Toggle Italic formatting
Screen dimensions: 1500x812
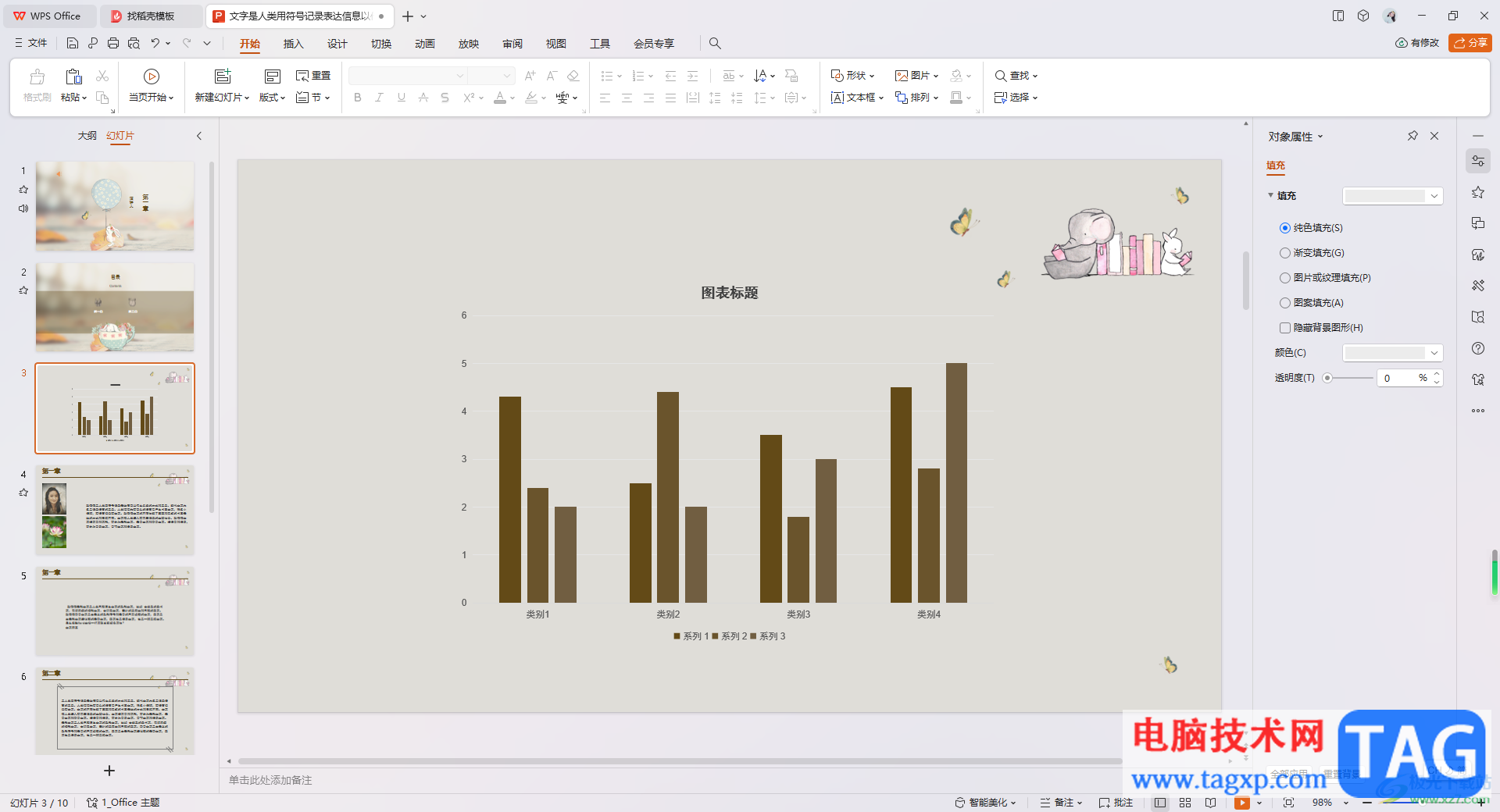[x=379, y=98]
